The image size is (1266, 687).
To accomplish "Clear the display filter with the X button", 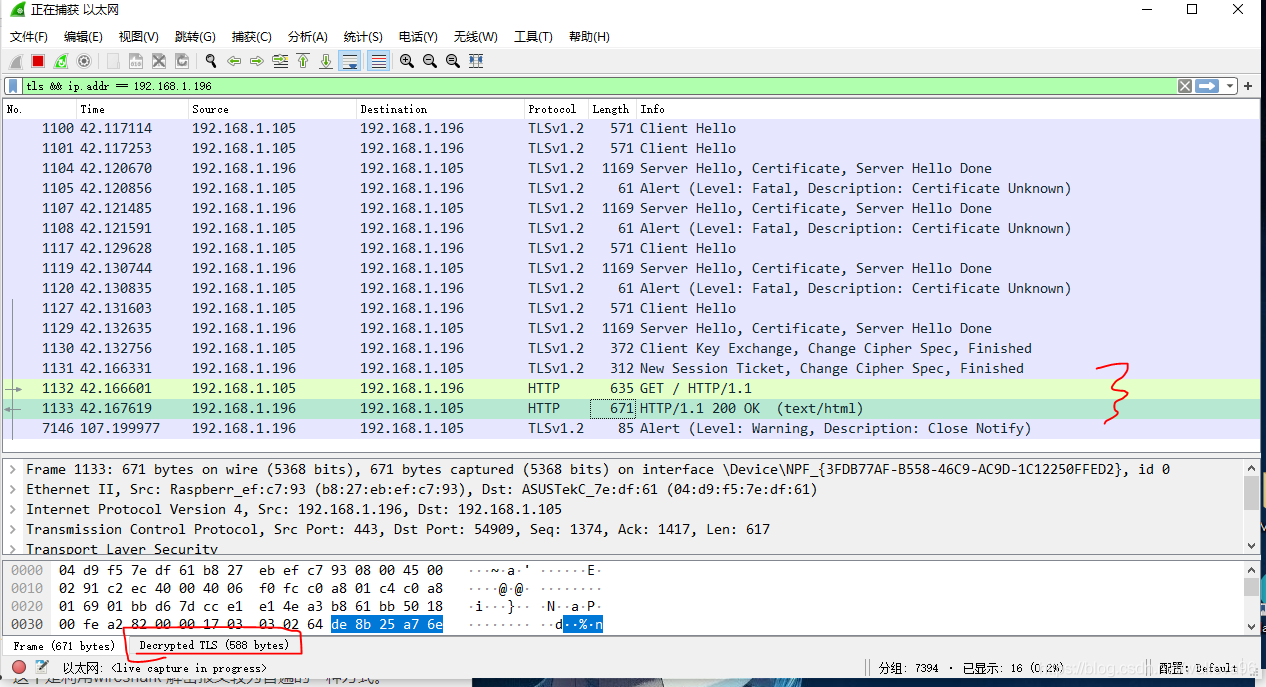I will coord(1184,86).
